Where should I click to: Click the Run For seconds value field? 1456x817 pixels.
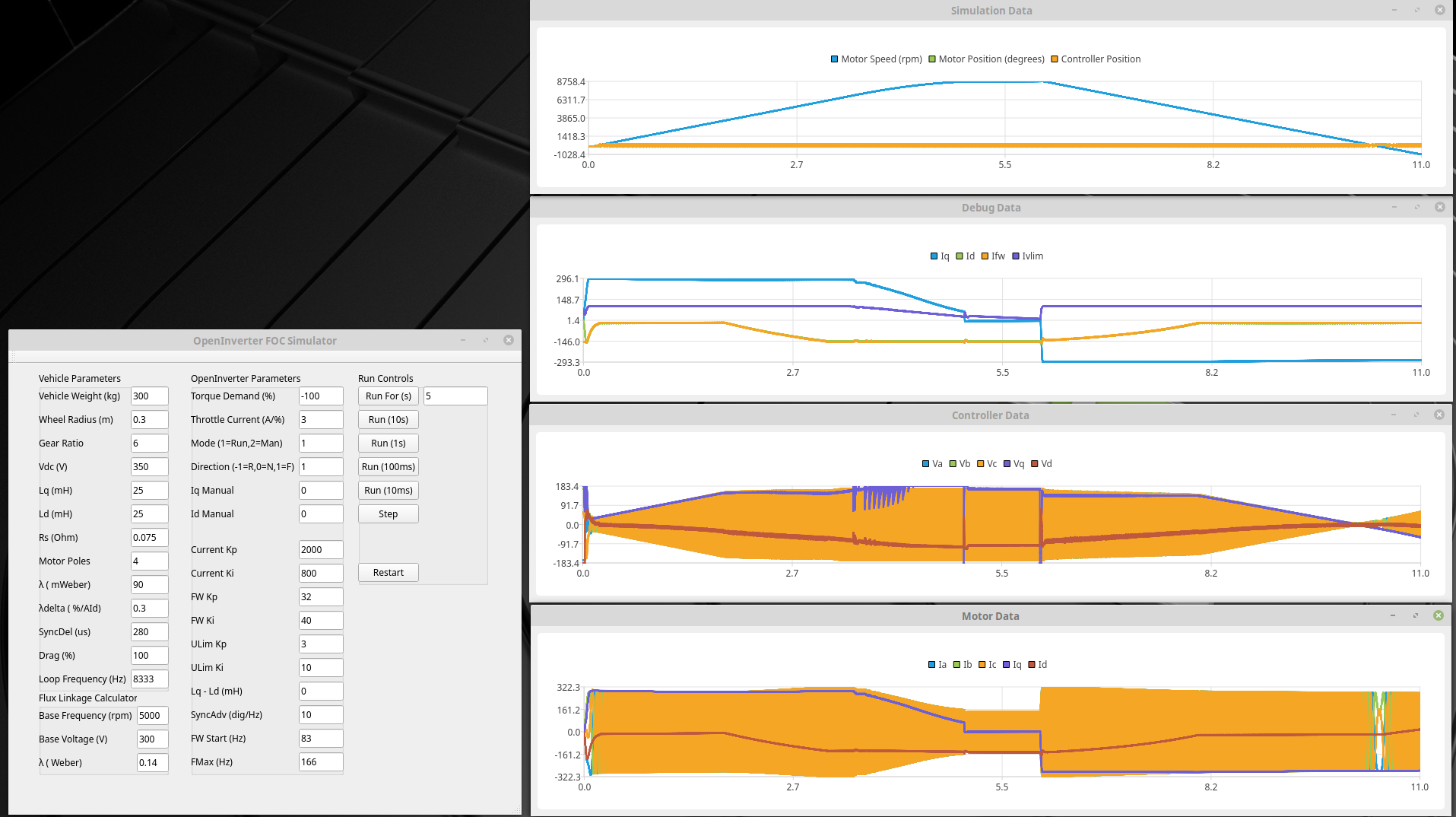click(455, 396)
